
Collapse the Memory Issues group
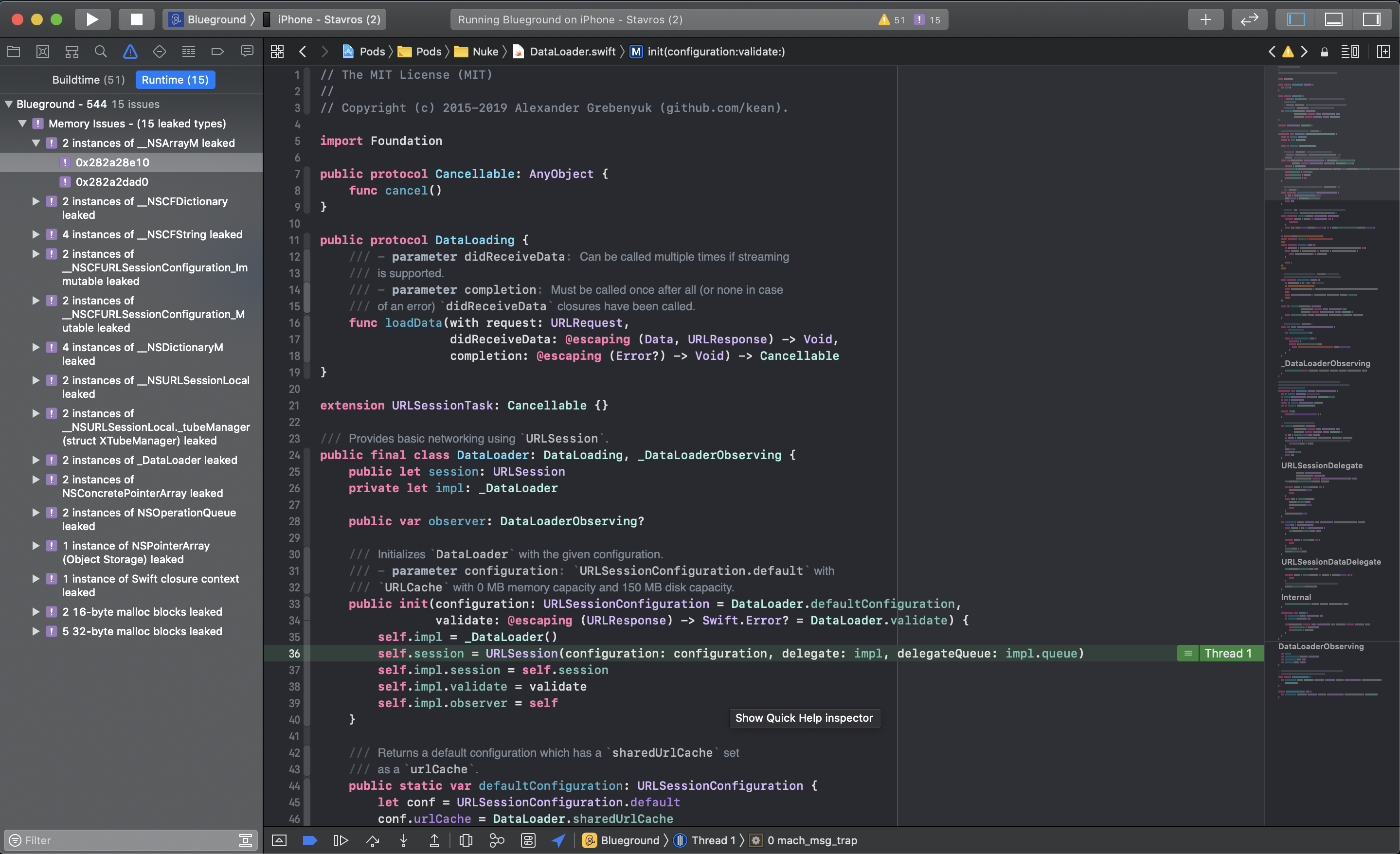[x=22, y=124]
